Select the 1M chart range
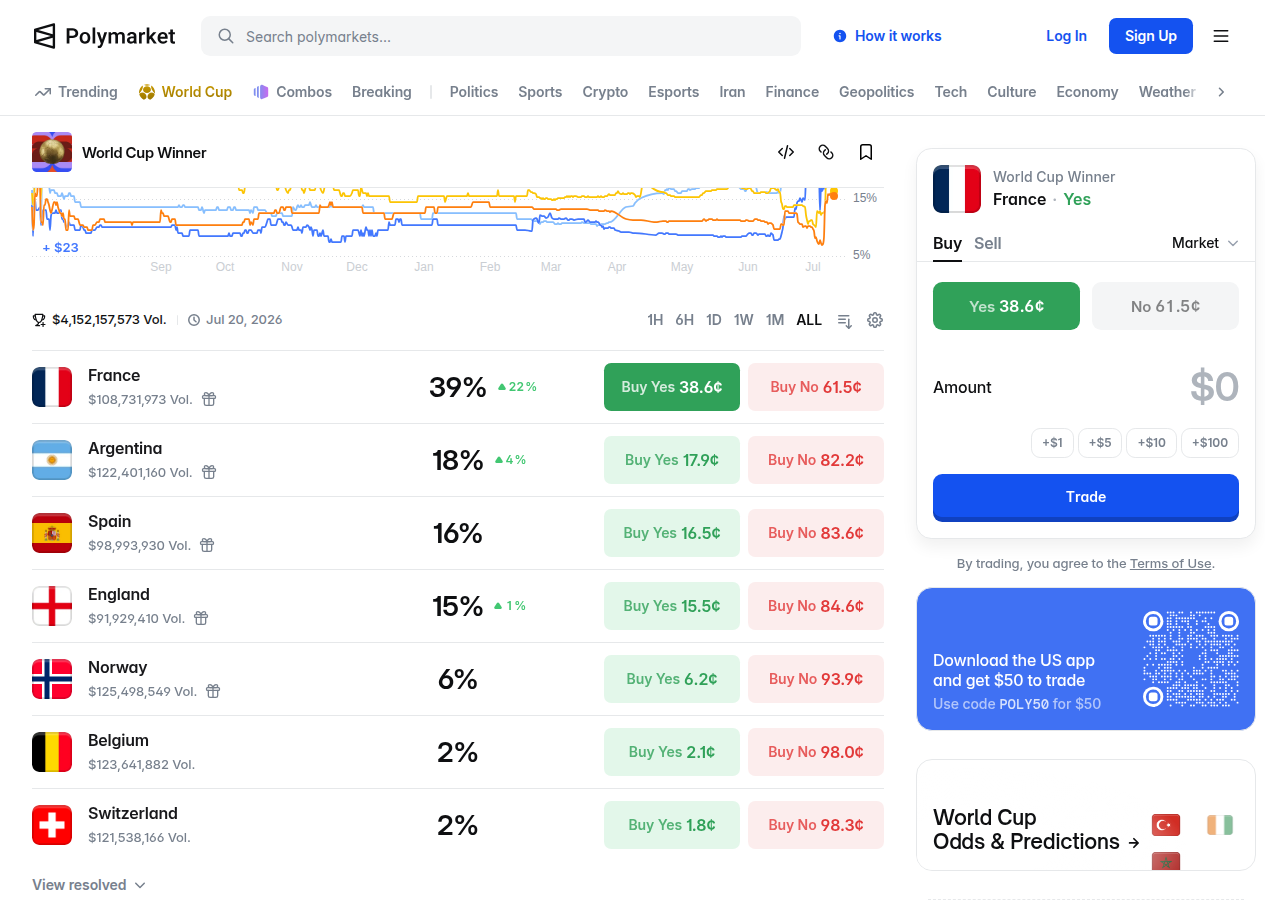The width and height of the screenshot is (1280, 900). (x=775, y=320)
